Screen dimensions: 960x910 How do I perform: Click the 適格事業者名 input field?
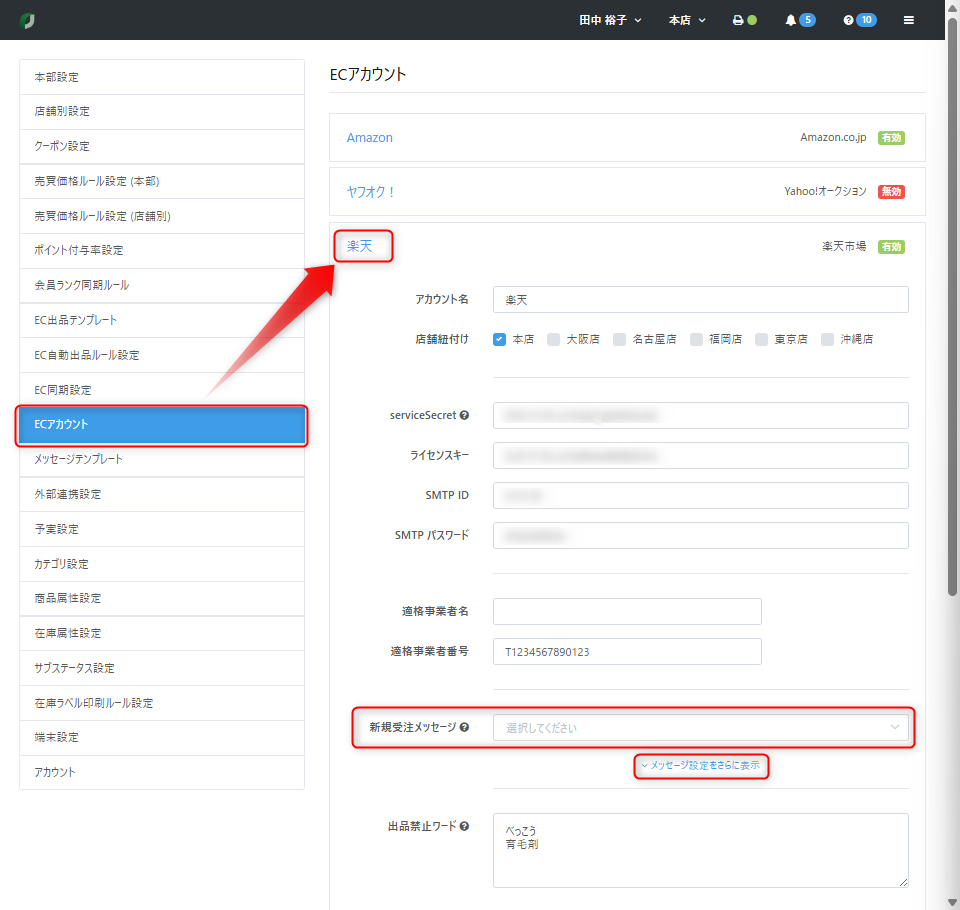coord(627,612)
